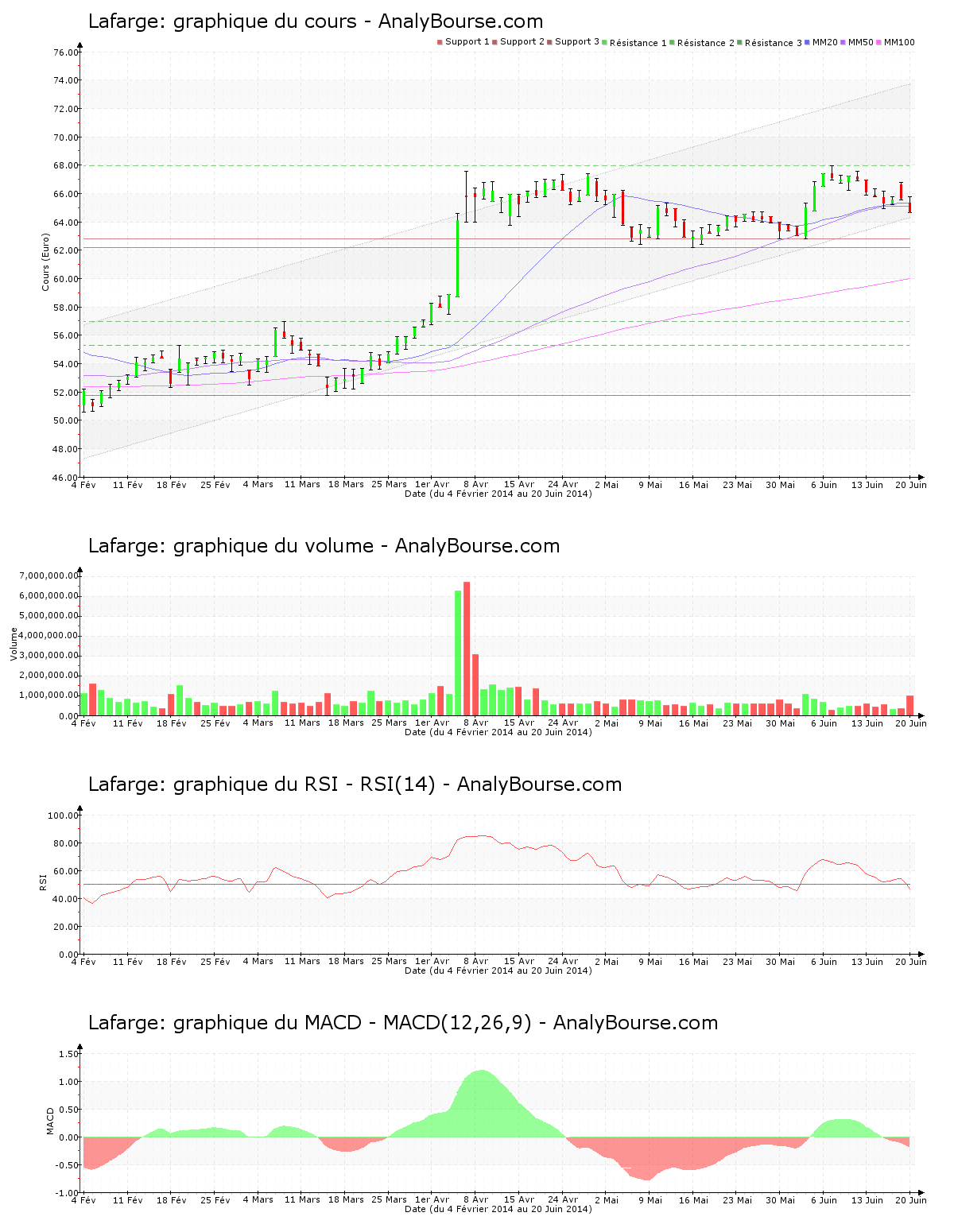Screen dimensions: 954x1232
Task: Click the Support 2 legend entry
Action: pyautogui.click(x=518, y=42)
